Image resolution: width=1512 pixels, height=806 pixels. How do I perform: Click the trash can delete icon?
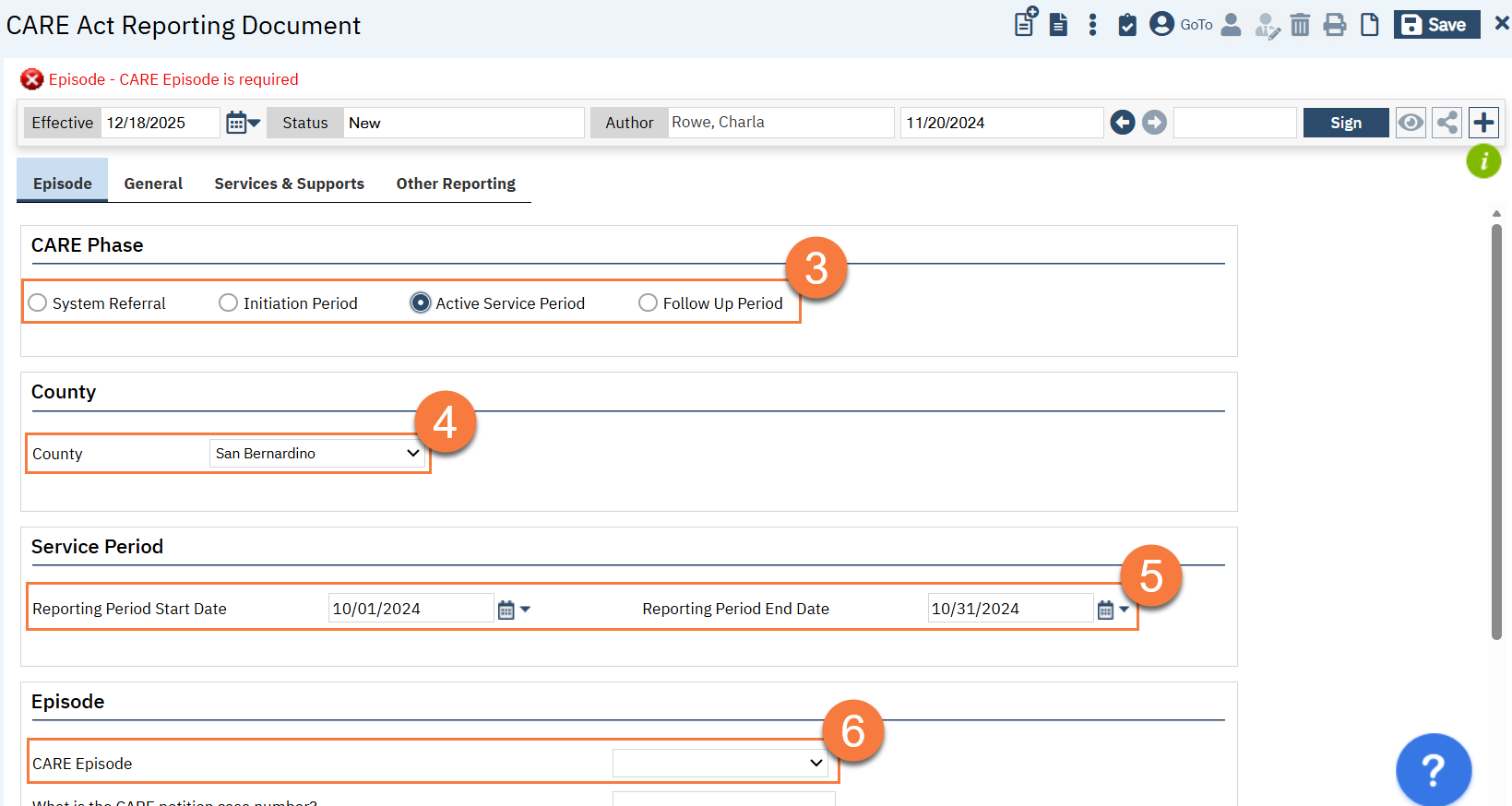pos(1300,25)
